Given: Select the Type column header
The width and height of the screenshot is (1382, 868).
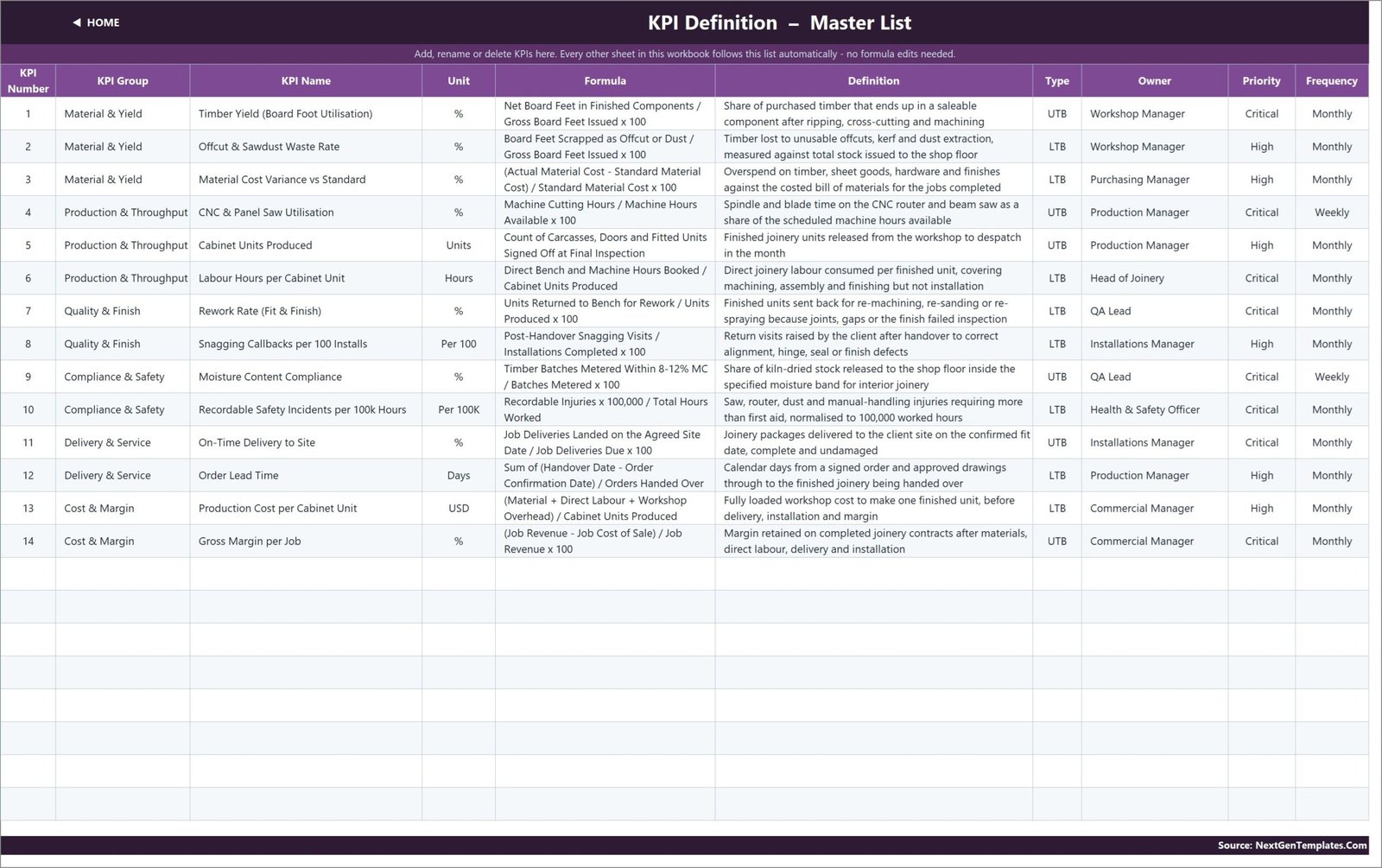Looking at the screenshot, I should pos(1056,80).
